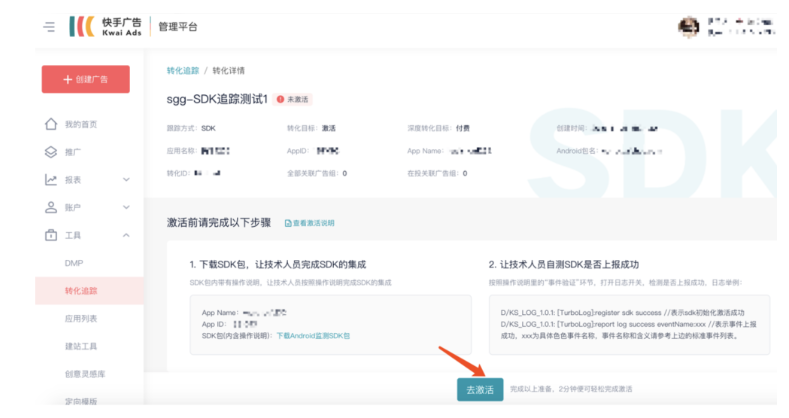The image size is (789, 418).
Task: Click the red exclamation icon in status badge
Action: [x=280, y=100]
